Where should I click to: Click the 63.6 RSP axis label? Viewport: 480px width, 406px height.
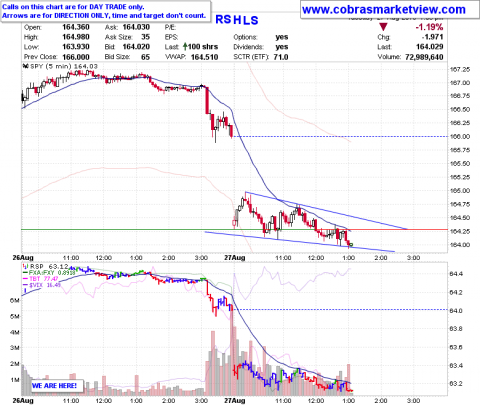tap(456, 347)
